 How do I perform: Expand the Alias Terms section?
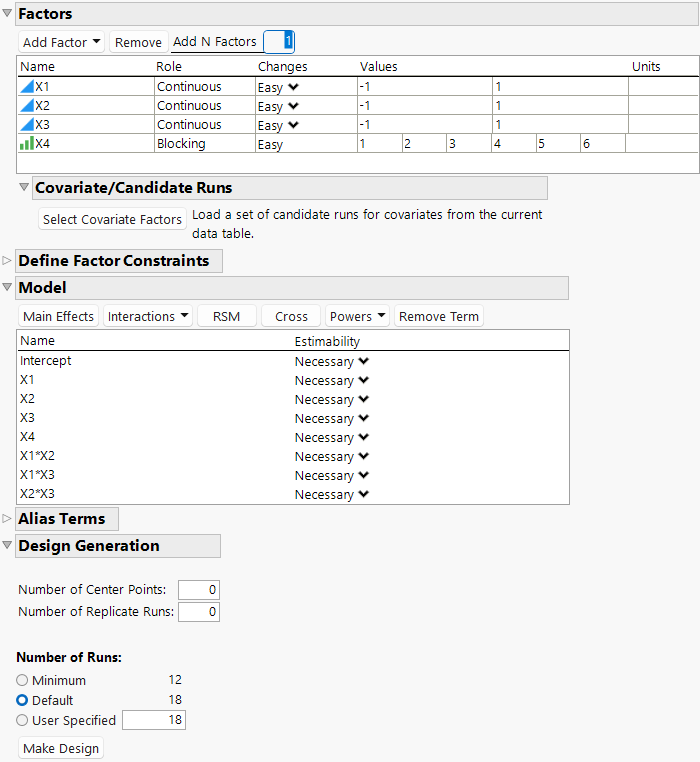8,519
